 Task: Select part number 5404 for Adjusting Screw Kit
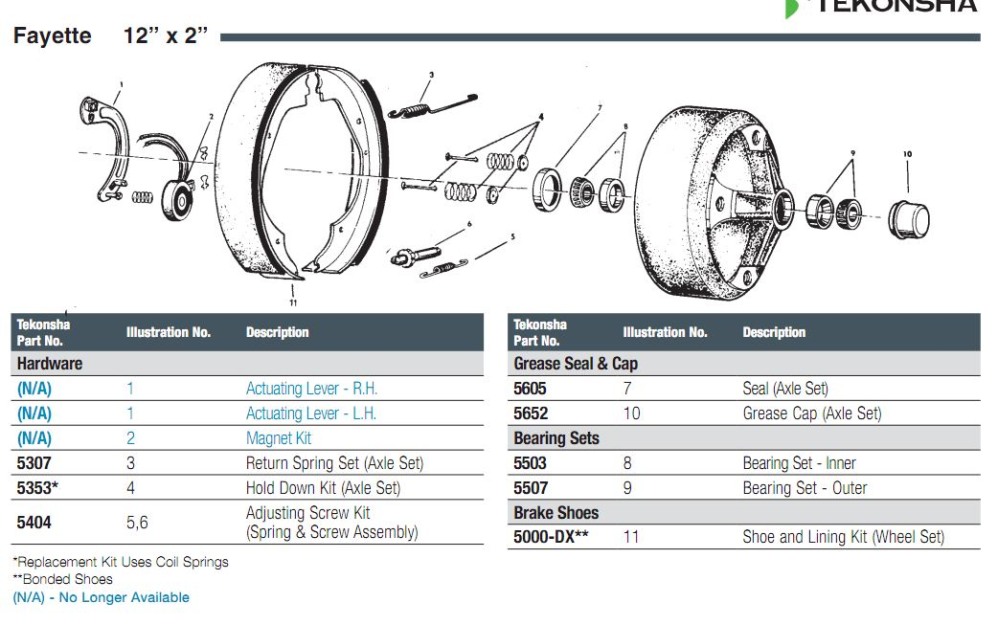click(34, 522)
